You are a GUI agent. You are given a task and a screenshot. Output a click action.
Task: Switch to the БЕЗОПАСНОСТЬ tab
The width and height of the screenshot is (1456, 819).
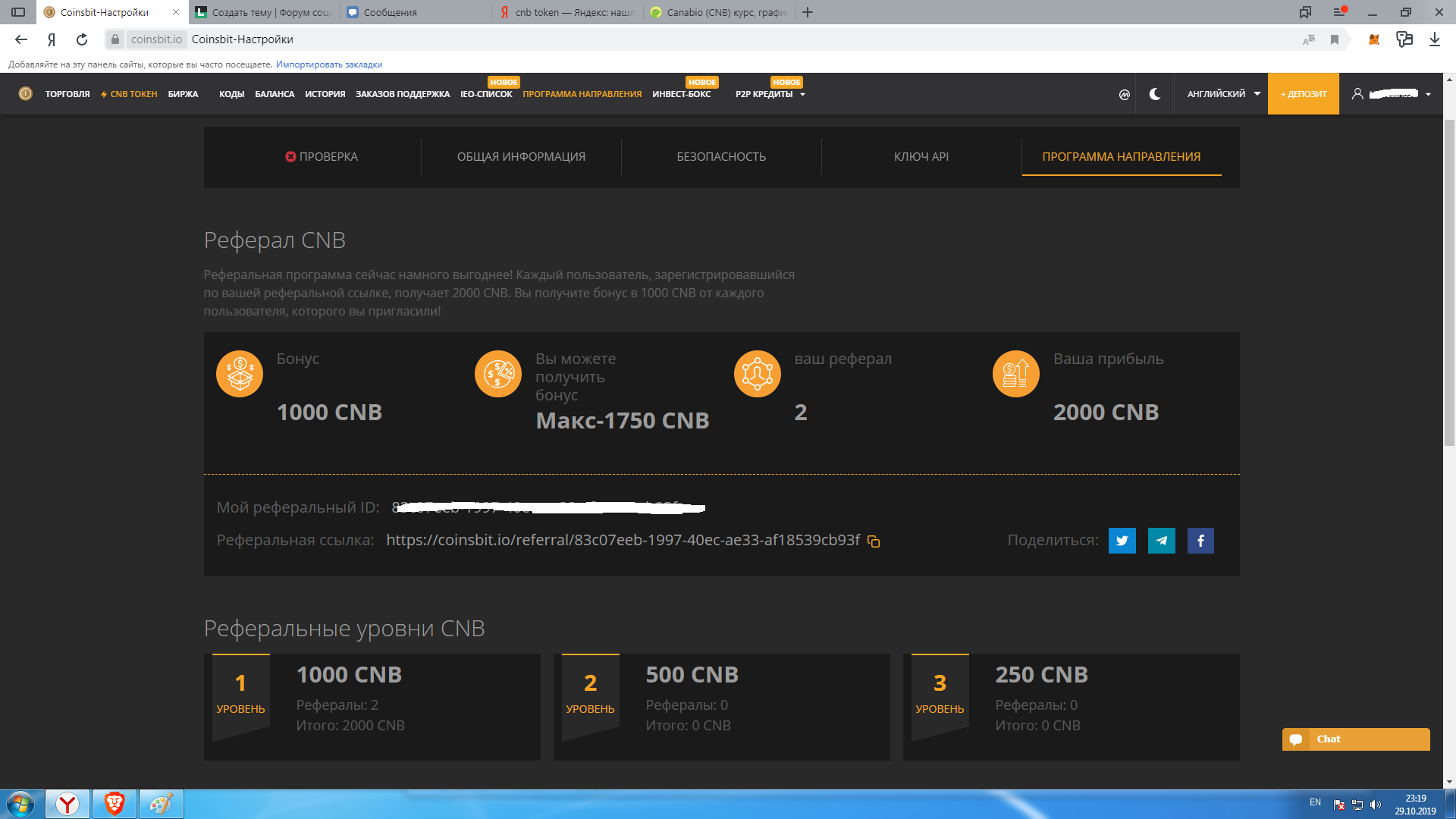click(x=720, y=157)
